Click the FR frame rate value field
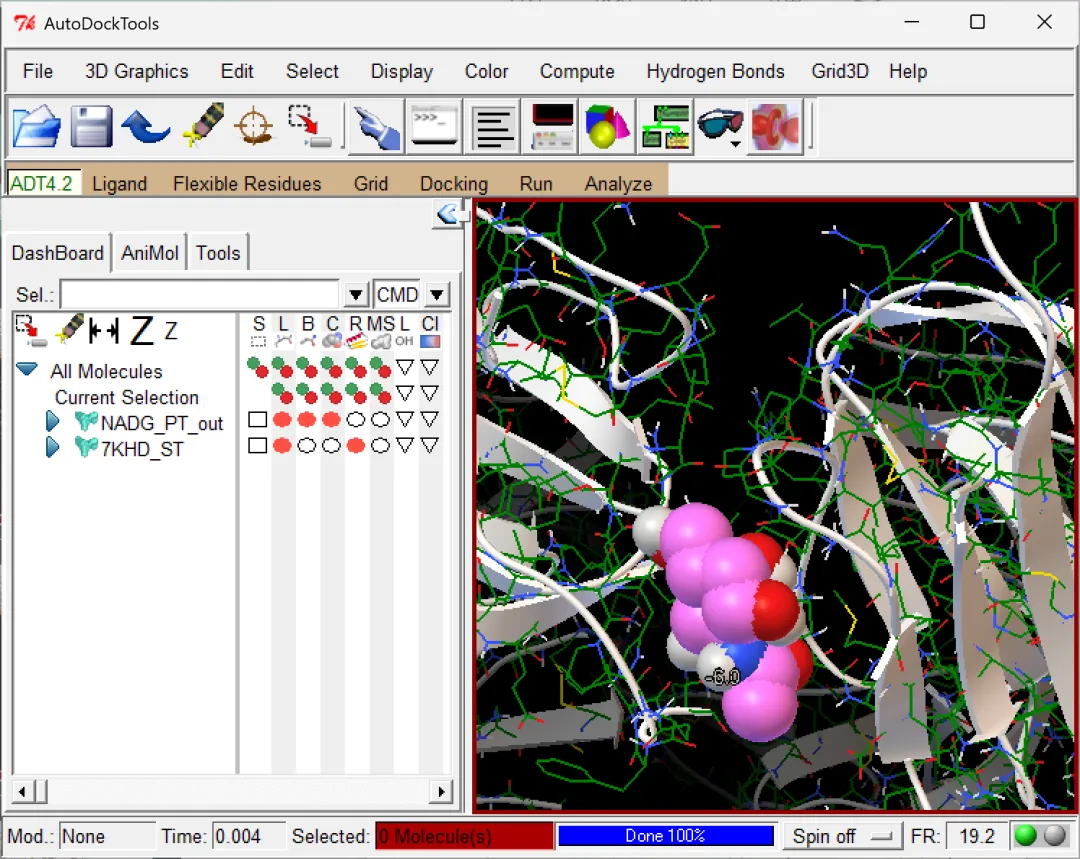The height and width of the screenshot is (859, 1080). coord(977,836)
